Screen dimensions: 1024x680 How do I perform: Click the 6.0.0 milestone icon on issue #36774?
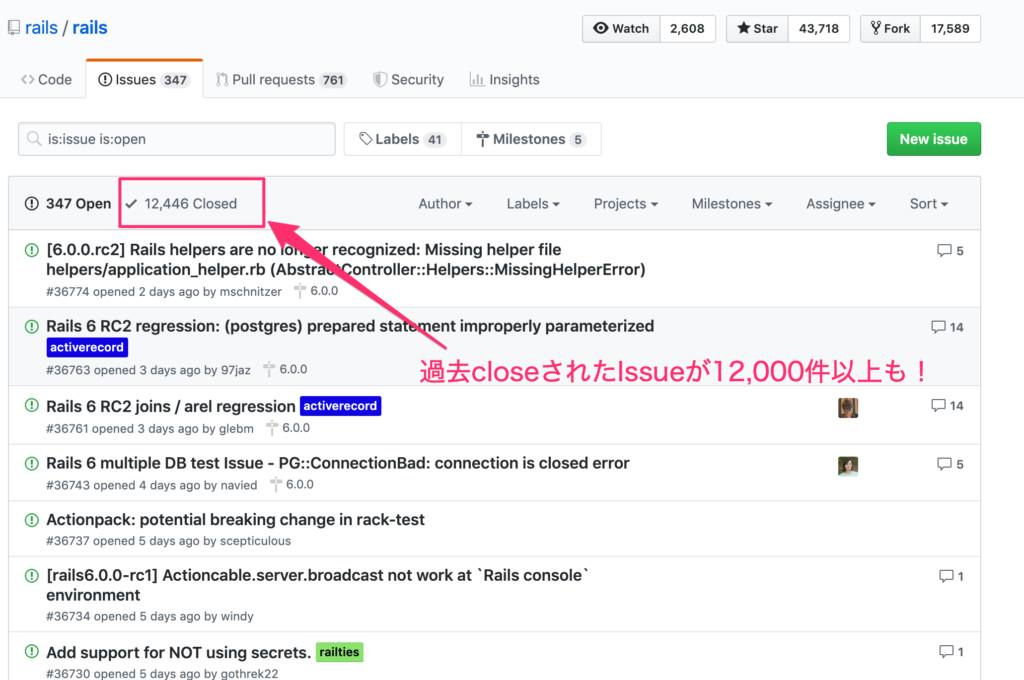point(301,291)
